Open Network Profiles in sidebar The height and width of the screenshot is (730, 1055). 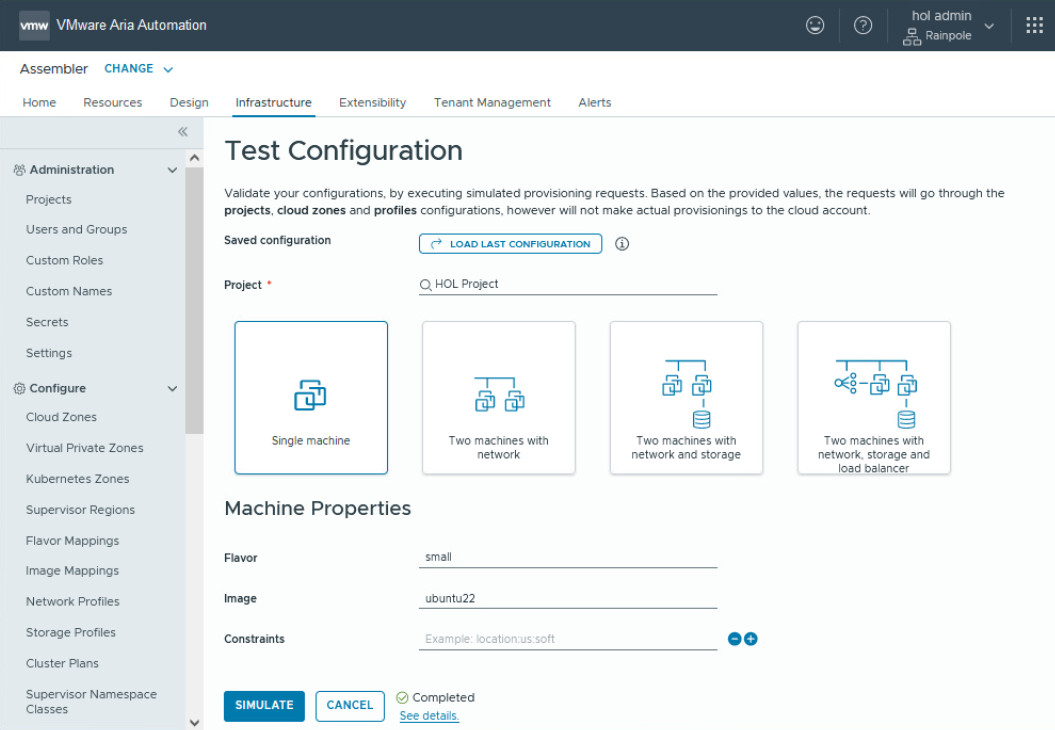point(73,602)
